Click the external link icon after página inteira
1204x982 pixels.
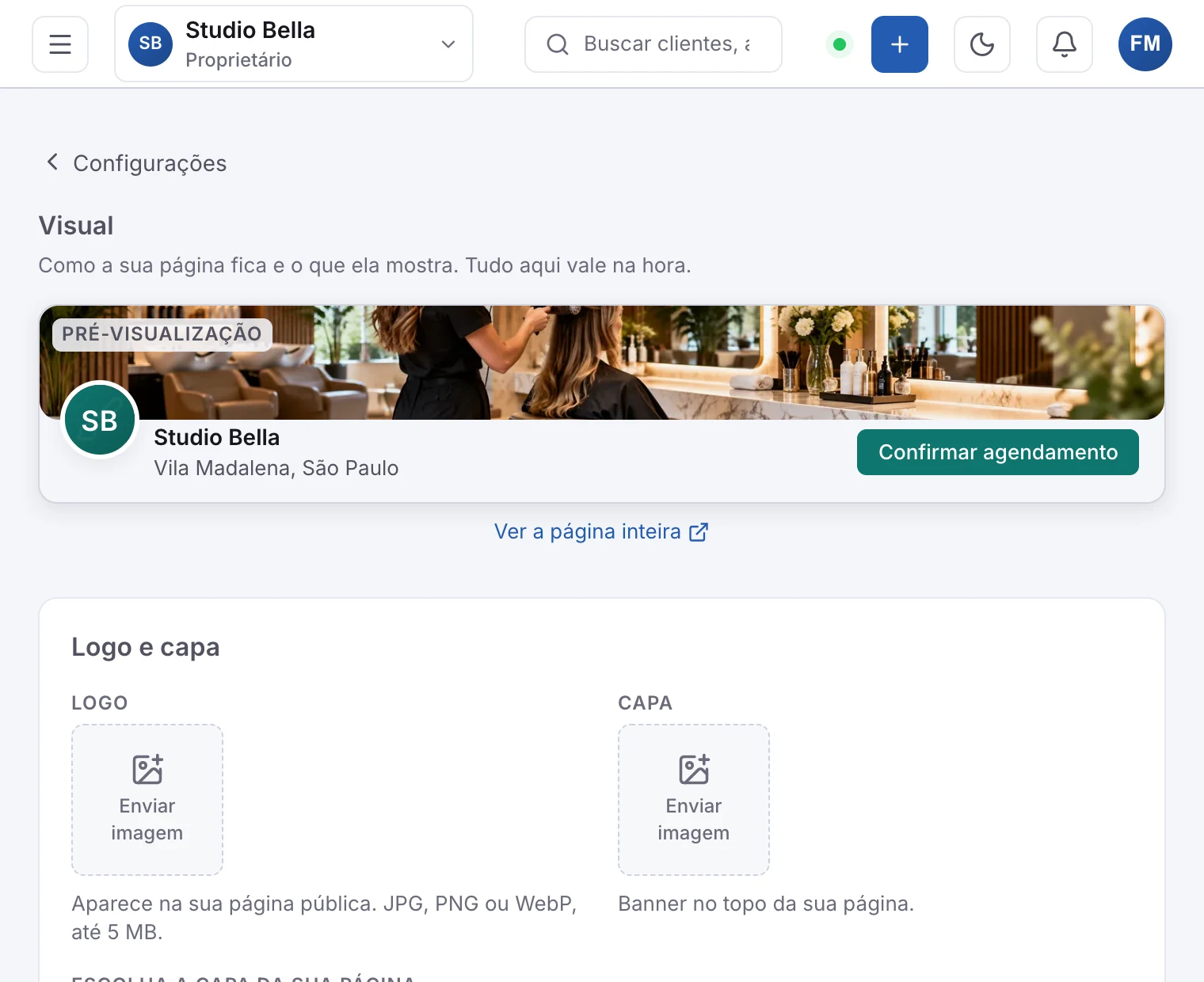coord(699,532)
